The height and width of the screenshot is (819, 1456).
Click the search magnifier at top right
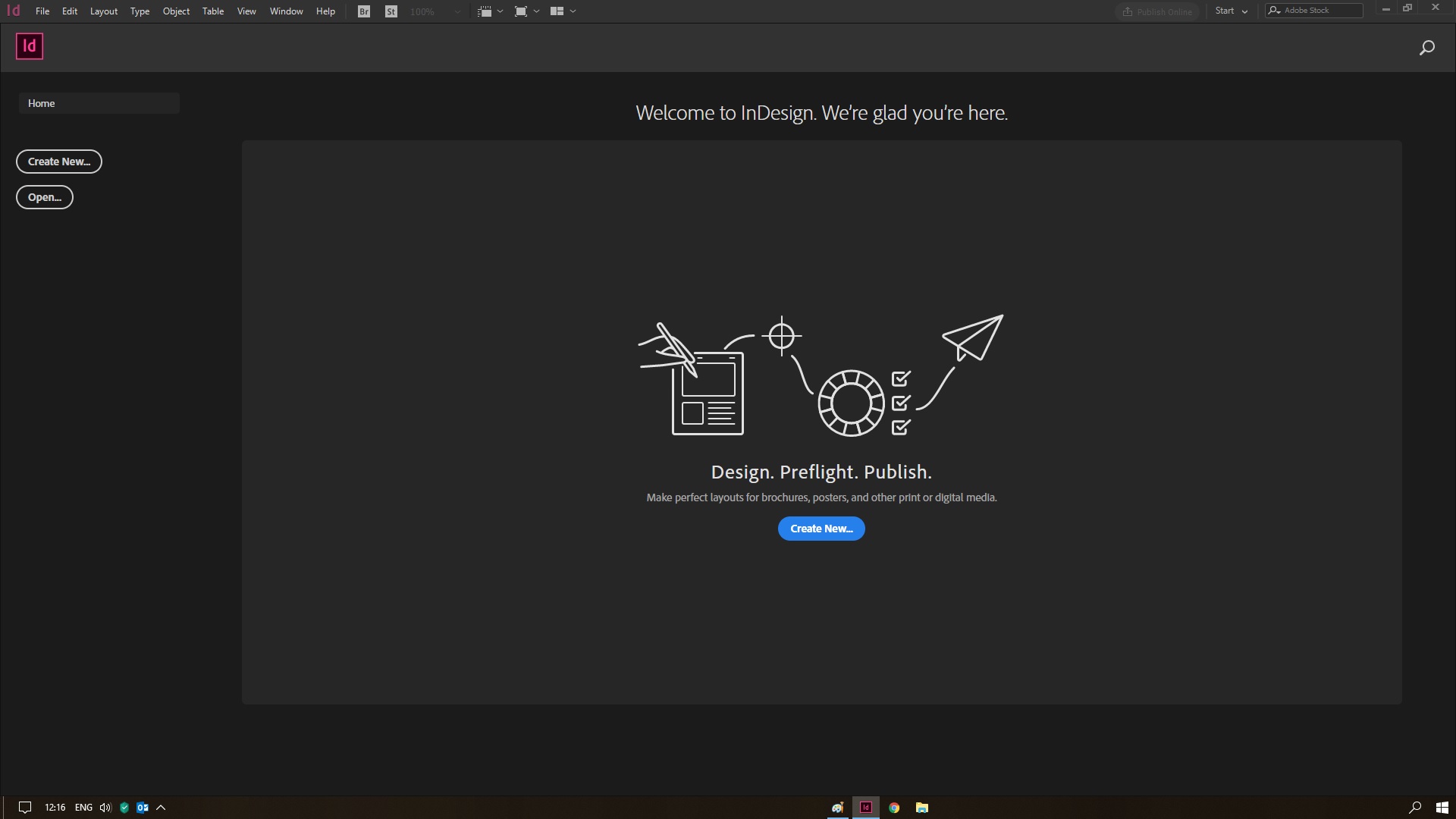[1426, 48]
